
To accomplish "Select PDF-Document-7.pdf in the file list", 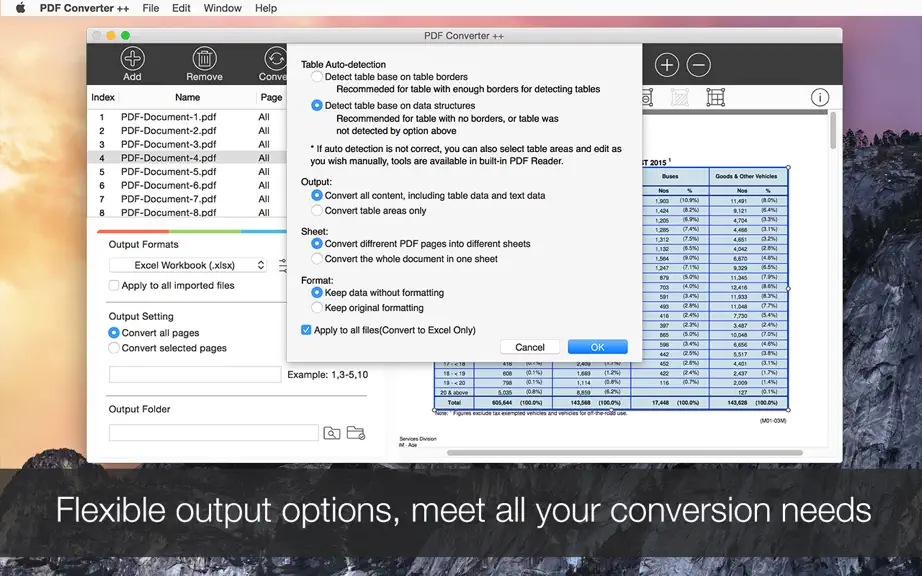I will coord(168,199).
